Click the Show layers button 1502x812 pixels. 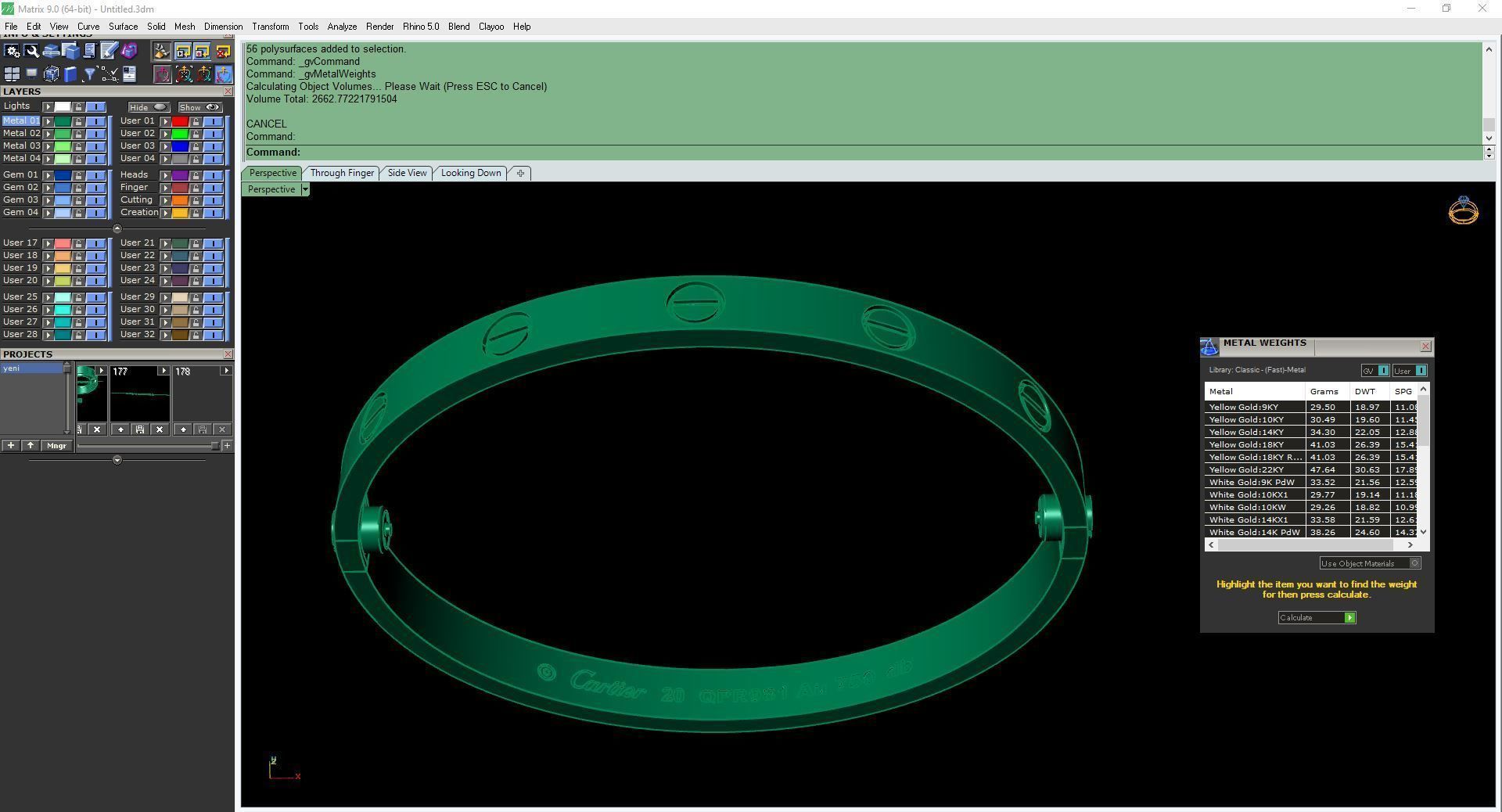point(199,107)
